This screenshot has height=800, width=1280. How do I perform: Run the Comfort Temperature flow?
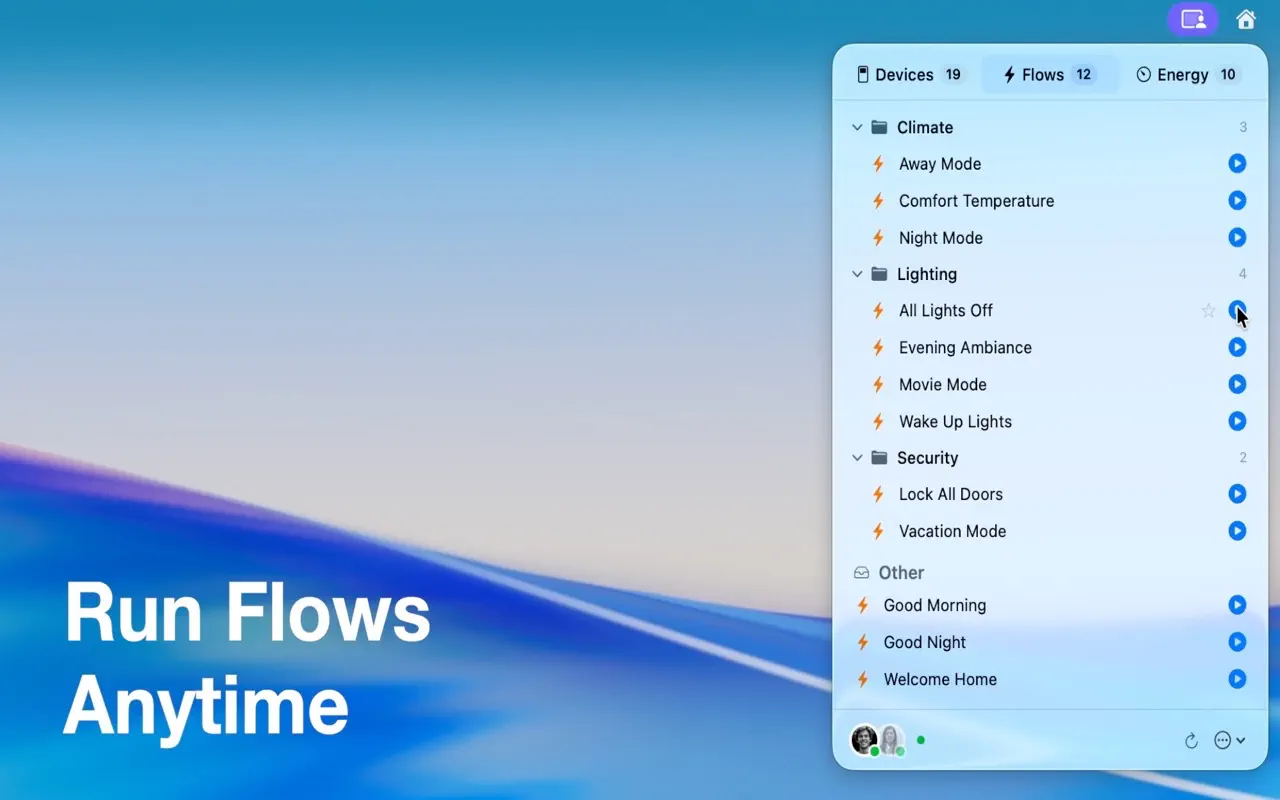[x=1237, y=200]
